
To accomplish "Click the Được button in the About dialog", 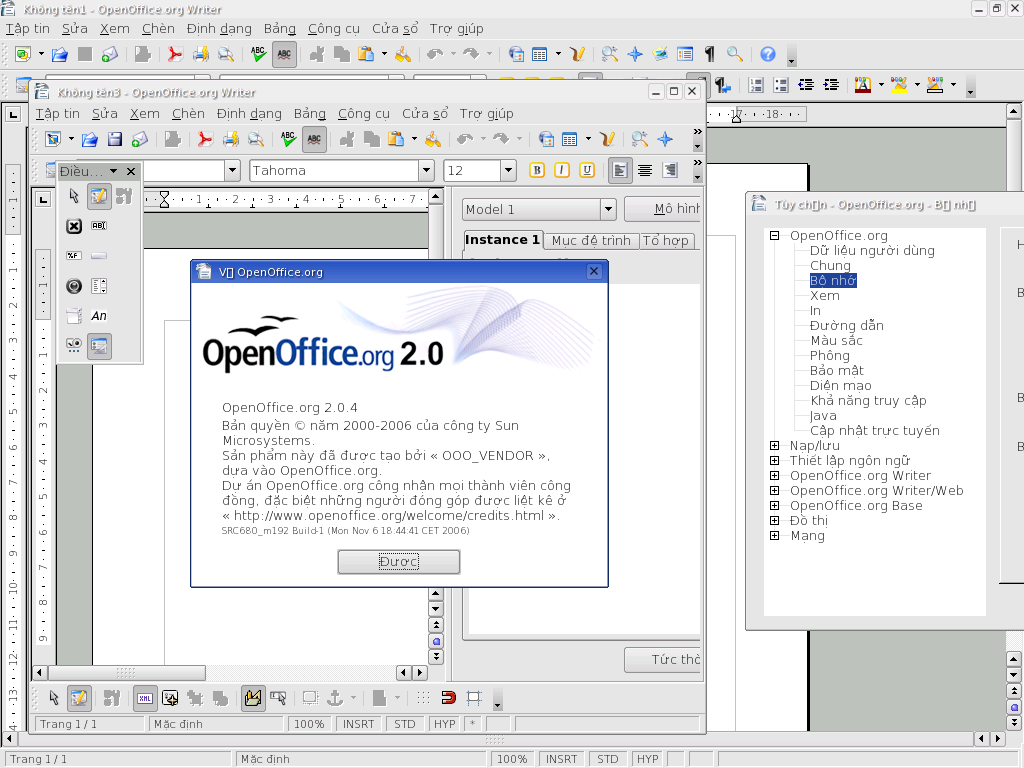I will pos(398,562).
